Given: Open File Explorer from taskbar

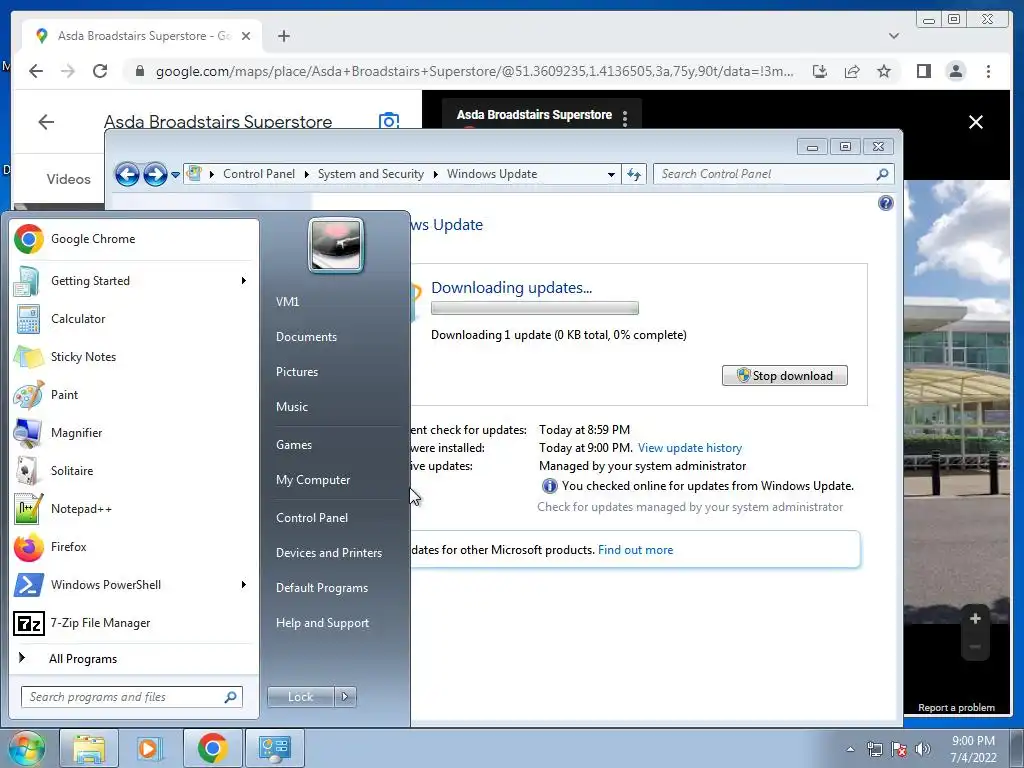Looking at the screenshot, I should pyautogui.click(x=89, y=748).
